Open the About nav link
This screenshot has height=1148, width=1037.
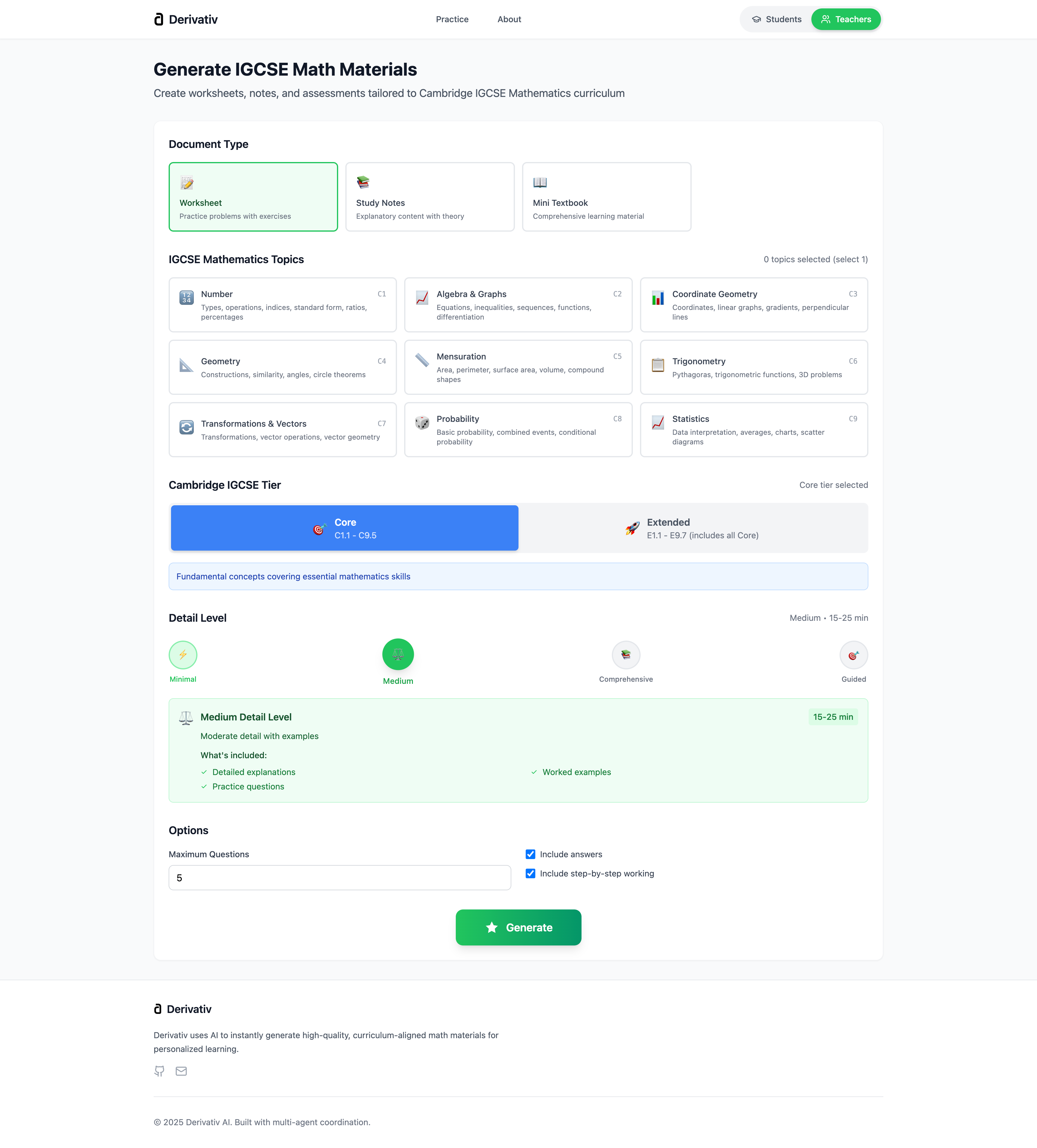point(509,20)
